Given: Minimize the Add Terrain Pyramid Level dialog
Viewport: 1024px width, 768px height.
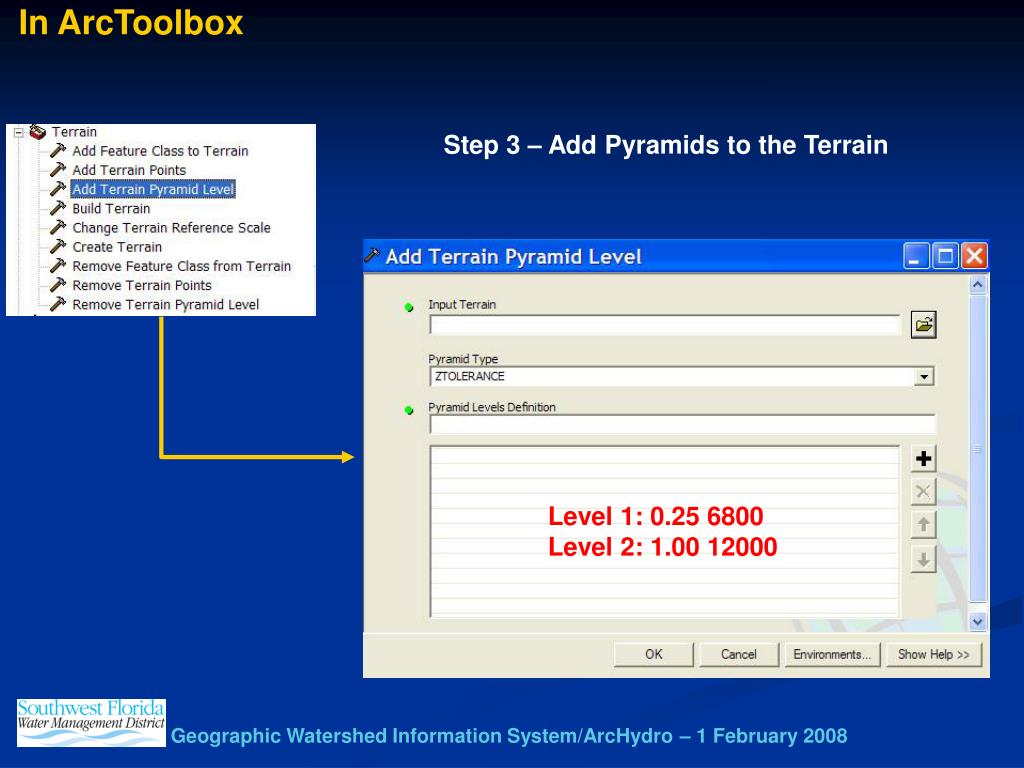Looking at the screenshot, I should point(916,256).
